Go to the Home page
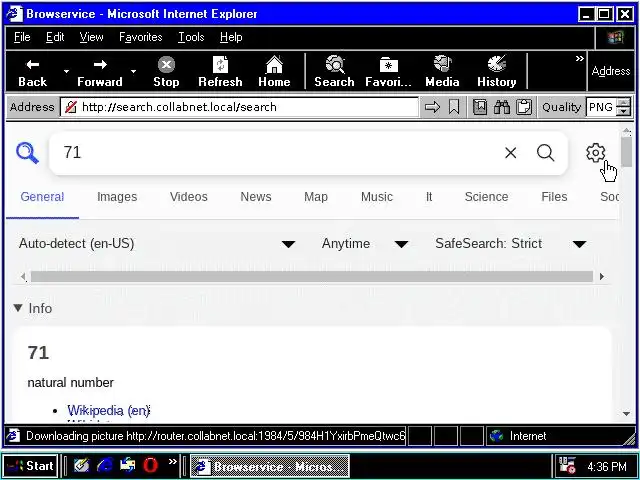This screenshot has width=640, height=480. (x=274, y=71)
